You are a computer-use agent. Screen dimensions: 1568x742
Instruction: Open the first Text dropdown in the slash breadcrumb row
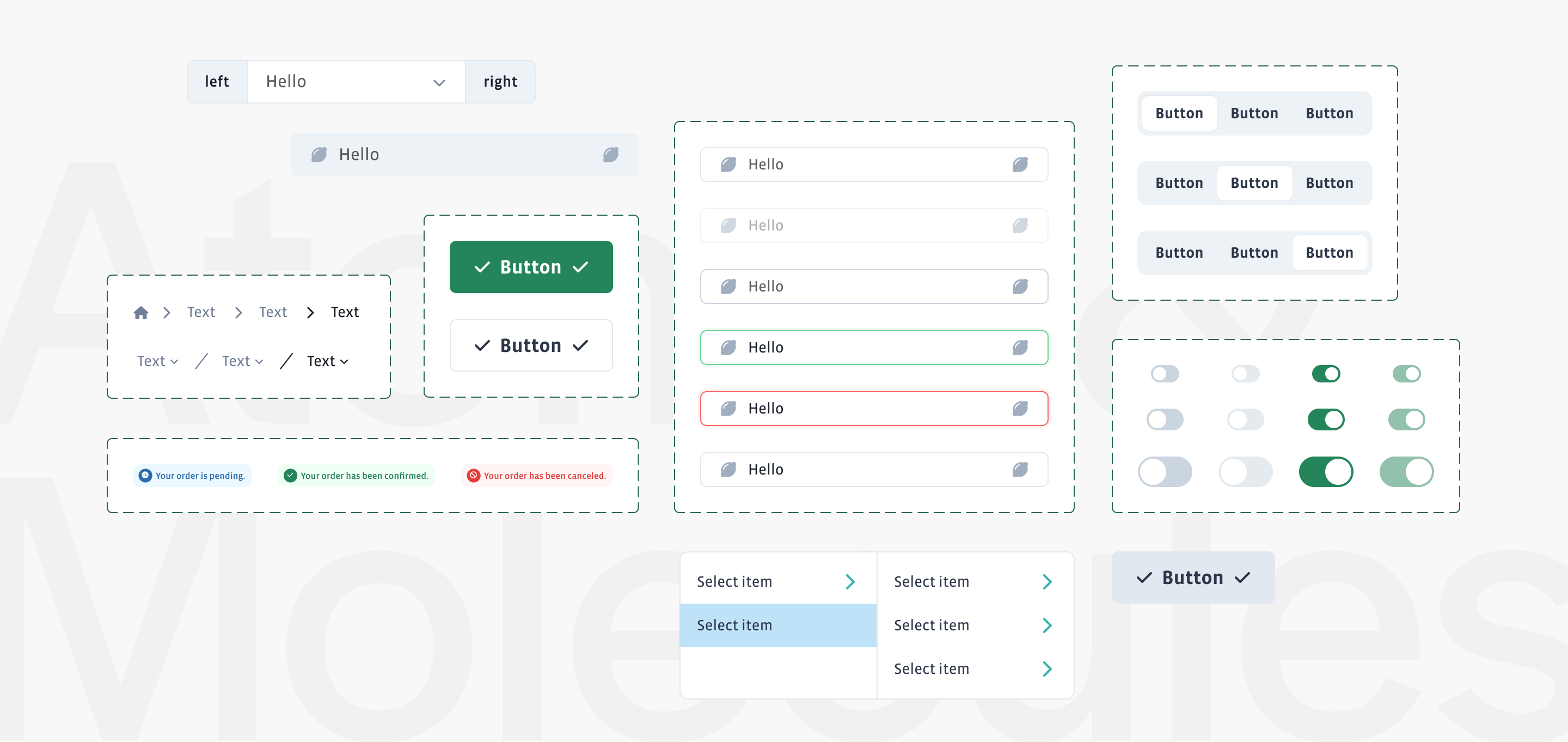tap(157, 361)
